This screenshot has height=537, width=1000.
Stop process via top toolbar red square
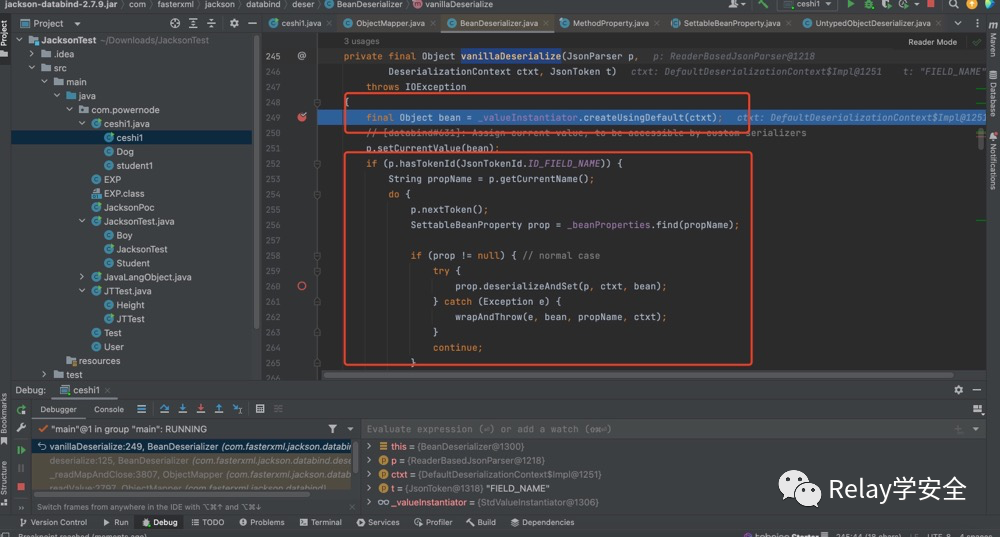[930, 4]
